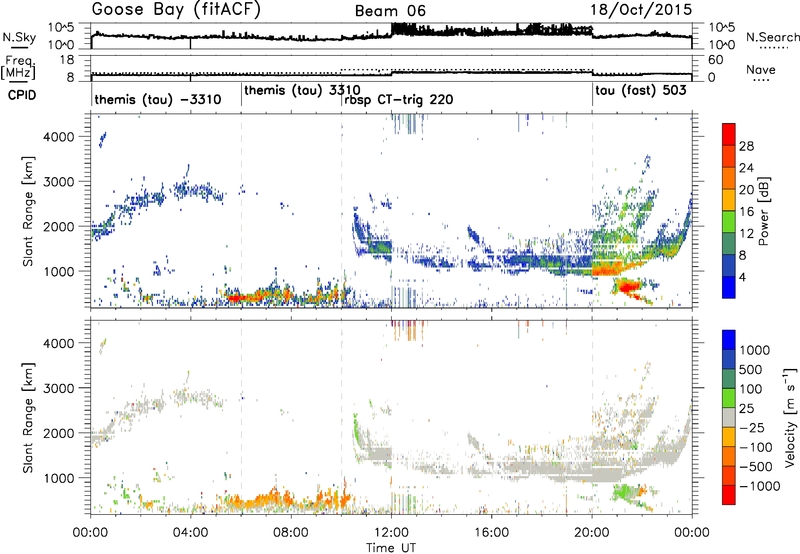
Task: Click the "16" tick on the power colorbar
Action: pyautogui.click(x=746, y=212)
